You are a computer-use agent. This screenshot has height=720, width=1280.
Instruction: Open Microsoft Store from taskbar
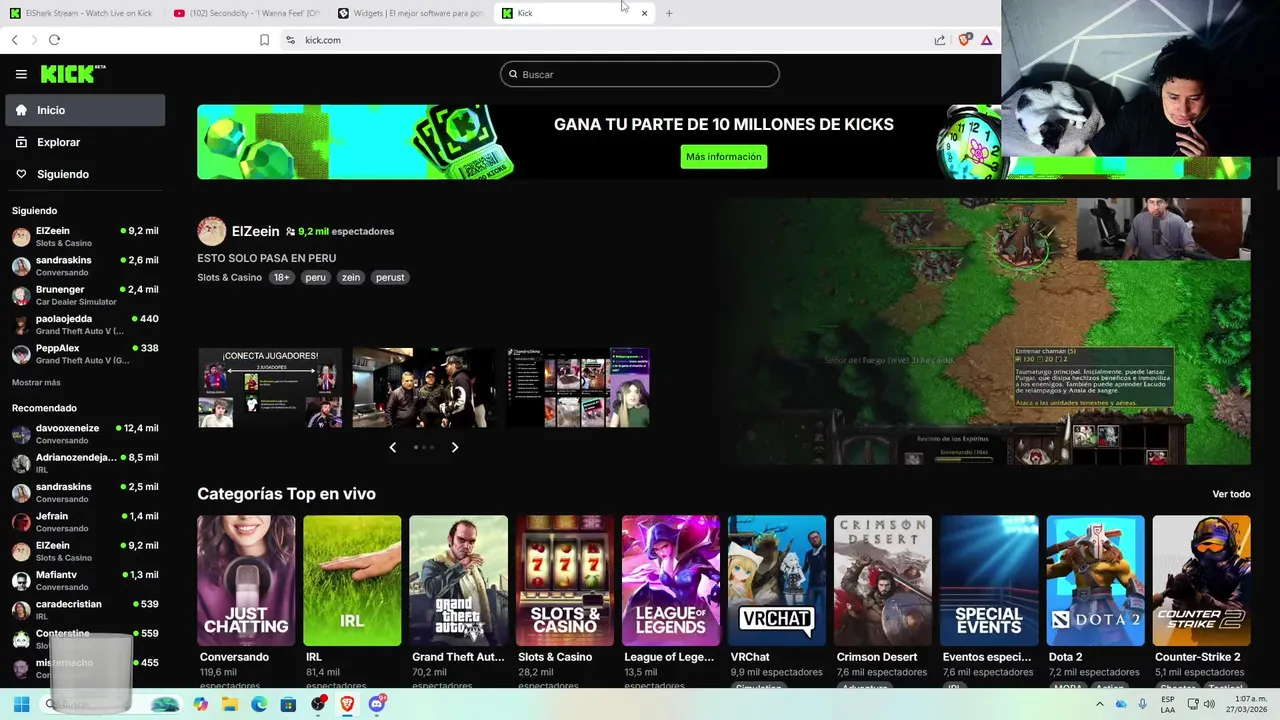[288, 704]
